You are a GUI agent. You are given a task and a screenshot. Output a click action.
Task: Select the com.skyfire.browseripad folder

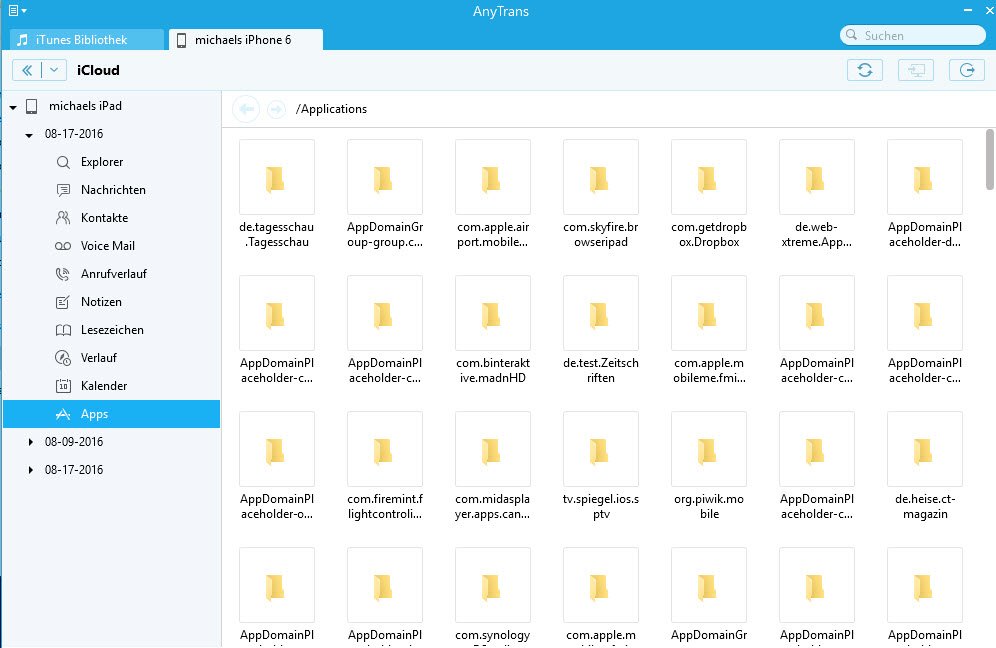(x=601, y=194)
